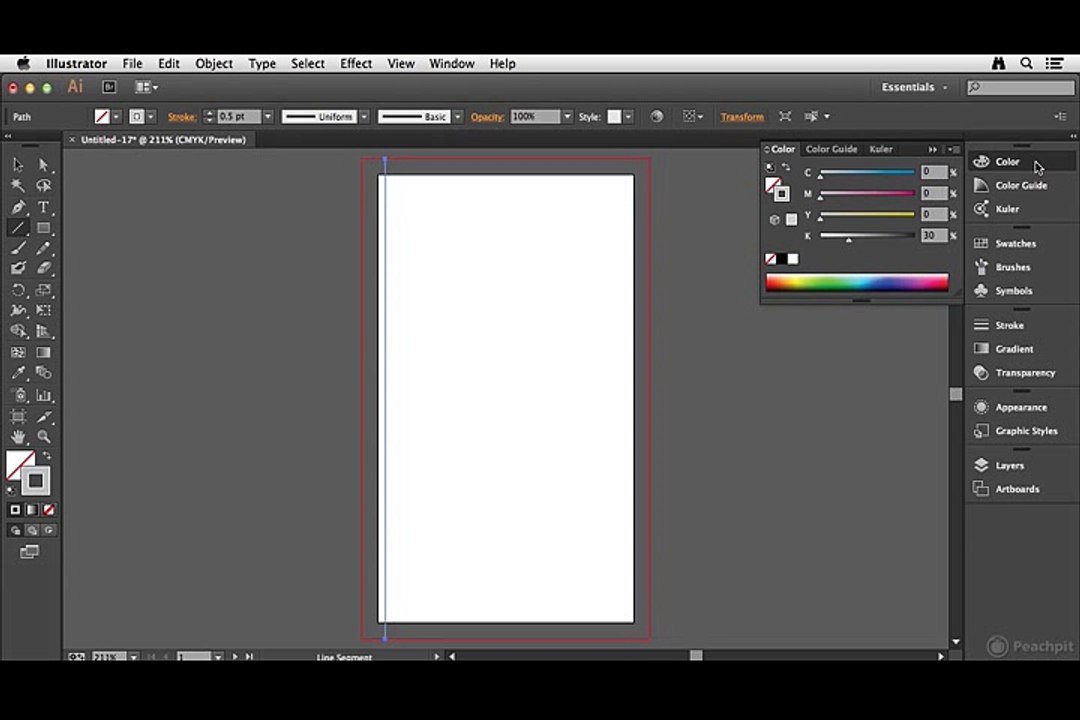Select the Eraser tool
Viewport: 1080px width, 720px height.
click(43, 269)
